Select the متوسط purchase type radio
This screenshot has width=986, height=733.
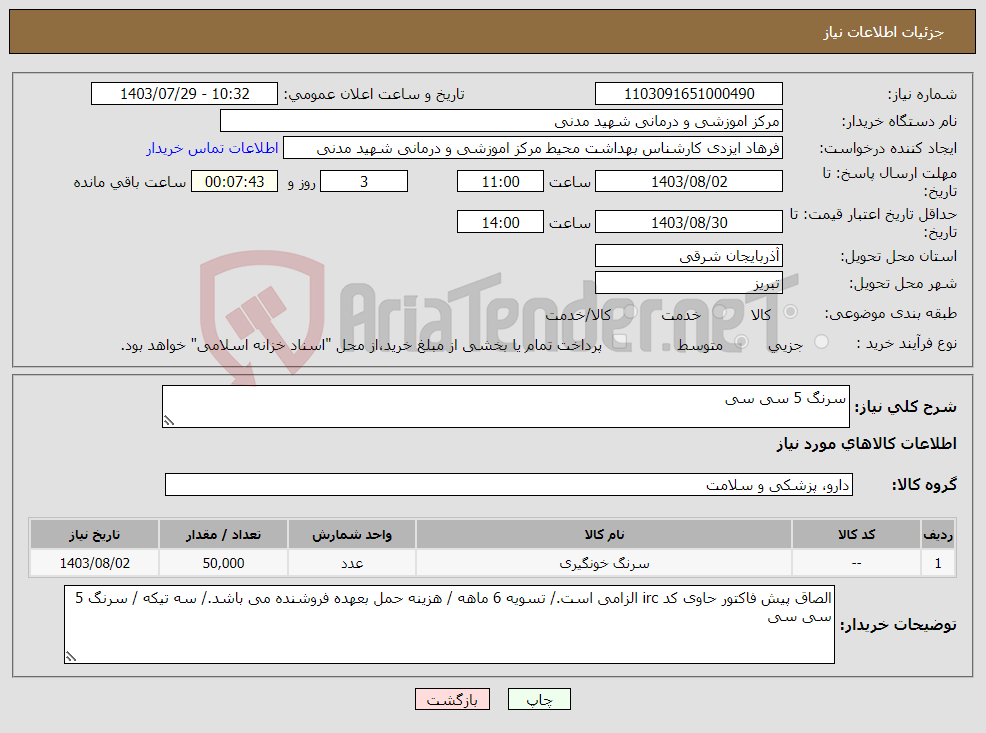[741, 341]
